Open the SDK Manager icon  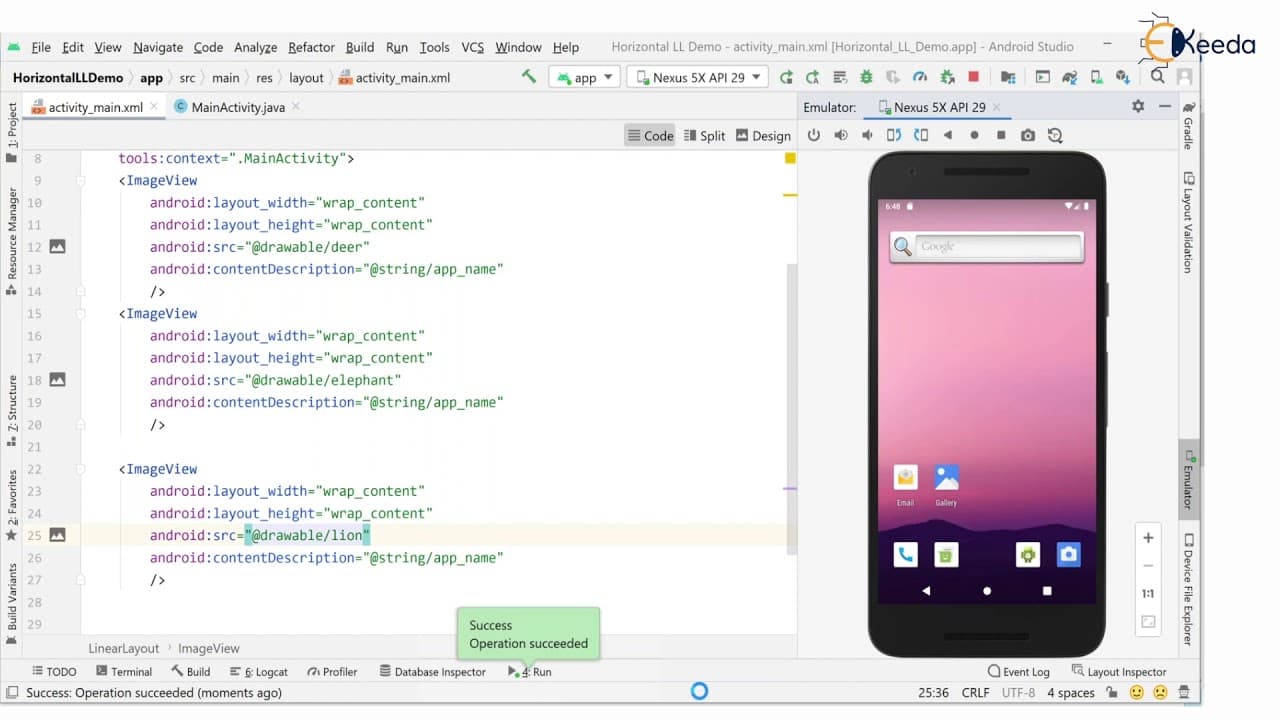coord(1123,77)
